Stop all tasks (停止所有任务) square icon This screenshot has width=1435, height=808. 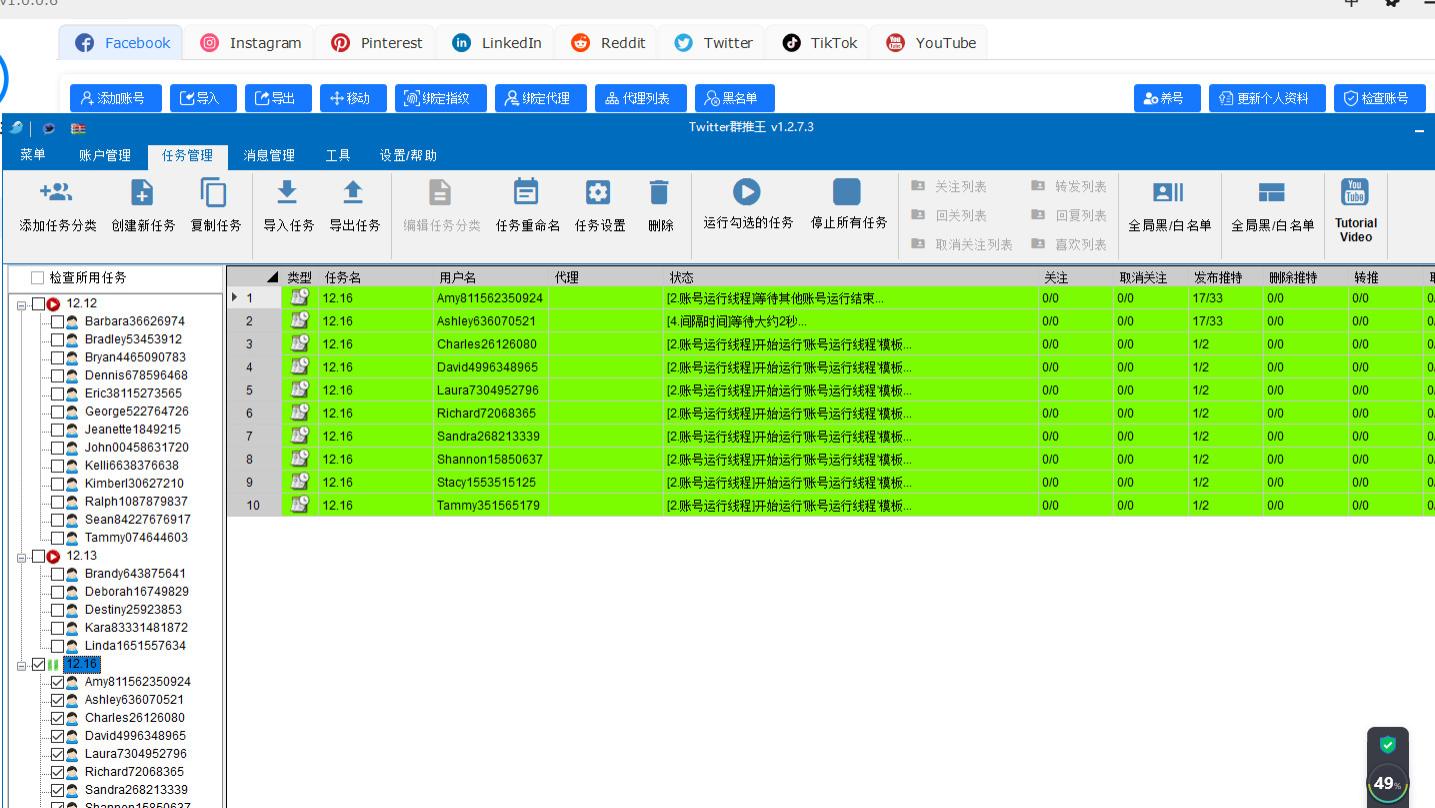click(847, 192)
